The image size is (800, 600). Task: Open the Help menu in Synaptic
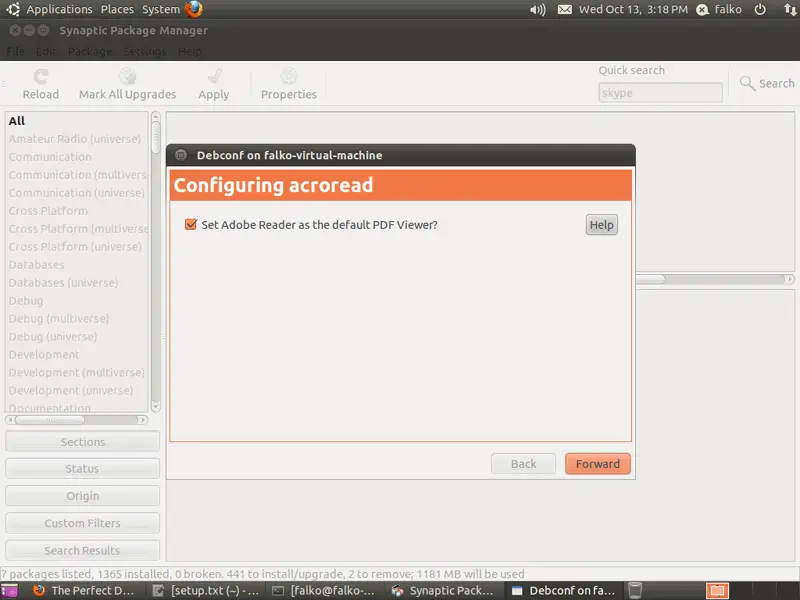189,52
